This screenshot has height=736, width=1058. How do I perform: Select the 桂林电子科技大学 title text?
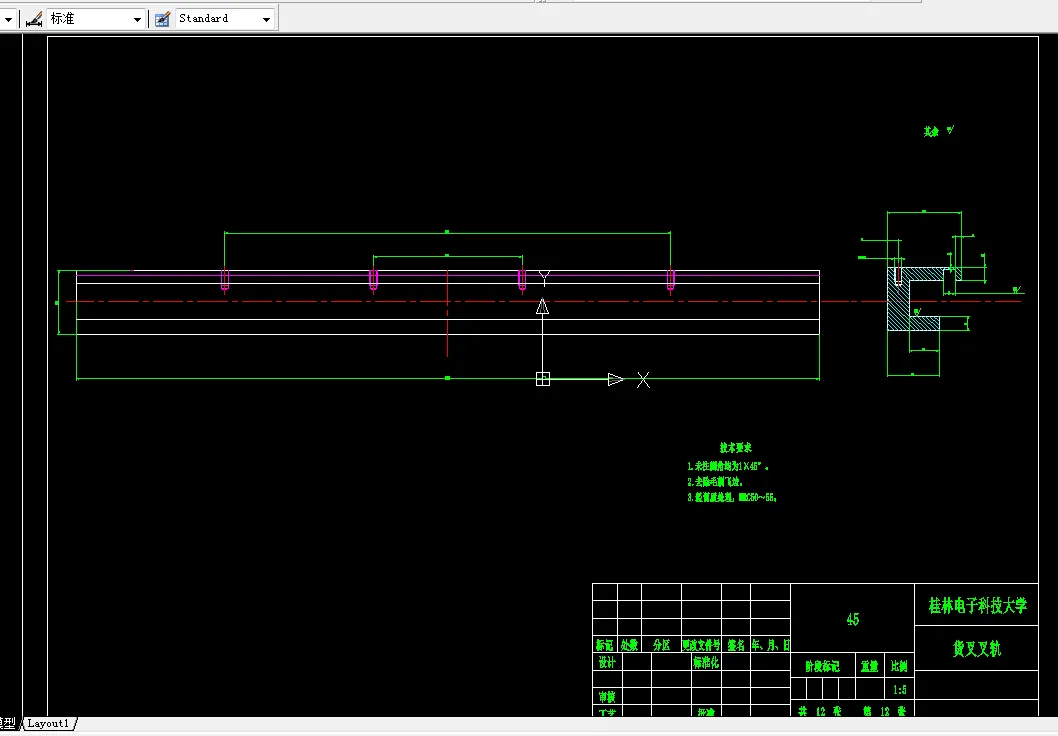977,605
